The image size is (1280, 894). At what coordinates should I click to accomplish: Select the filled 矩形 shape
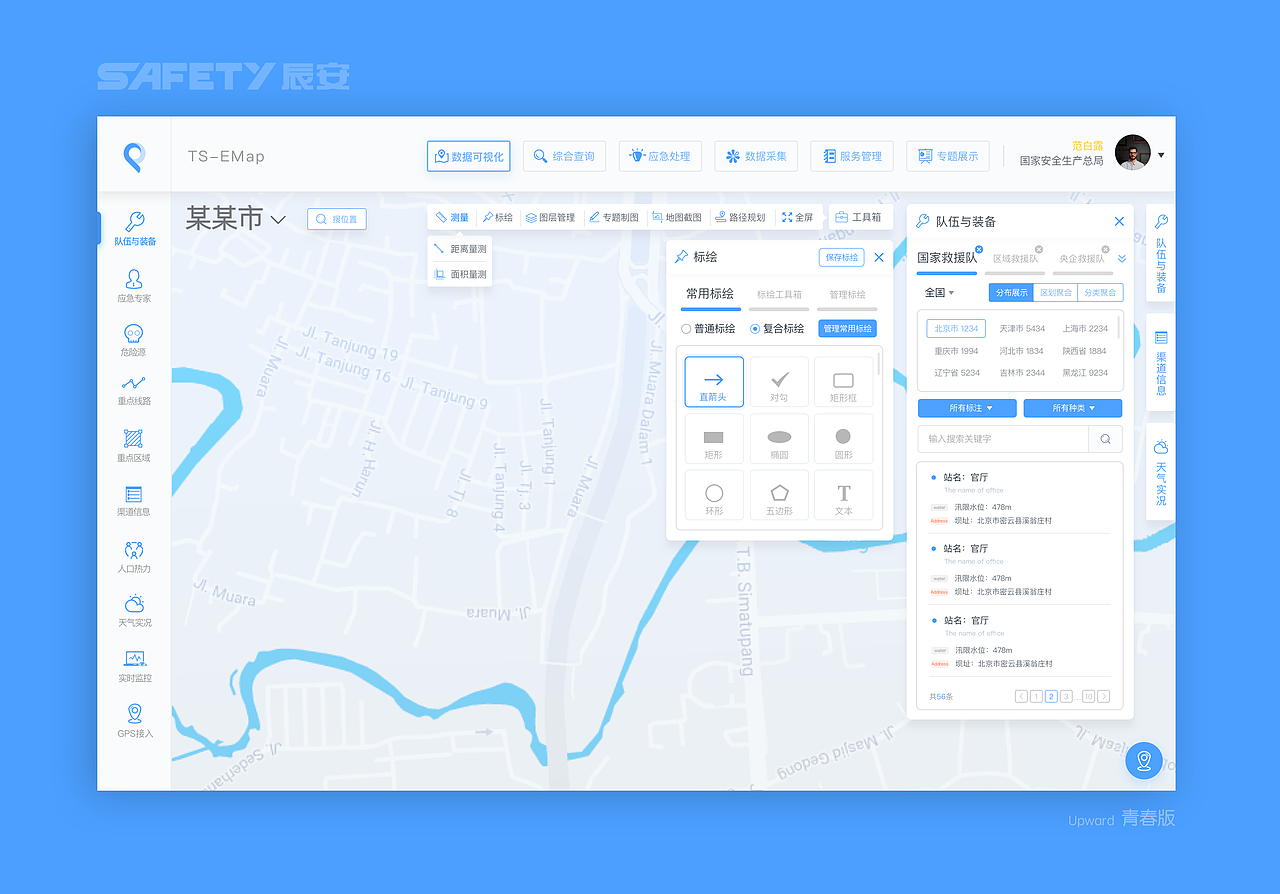[714, 439]
